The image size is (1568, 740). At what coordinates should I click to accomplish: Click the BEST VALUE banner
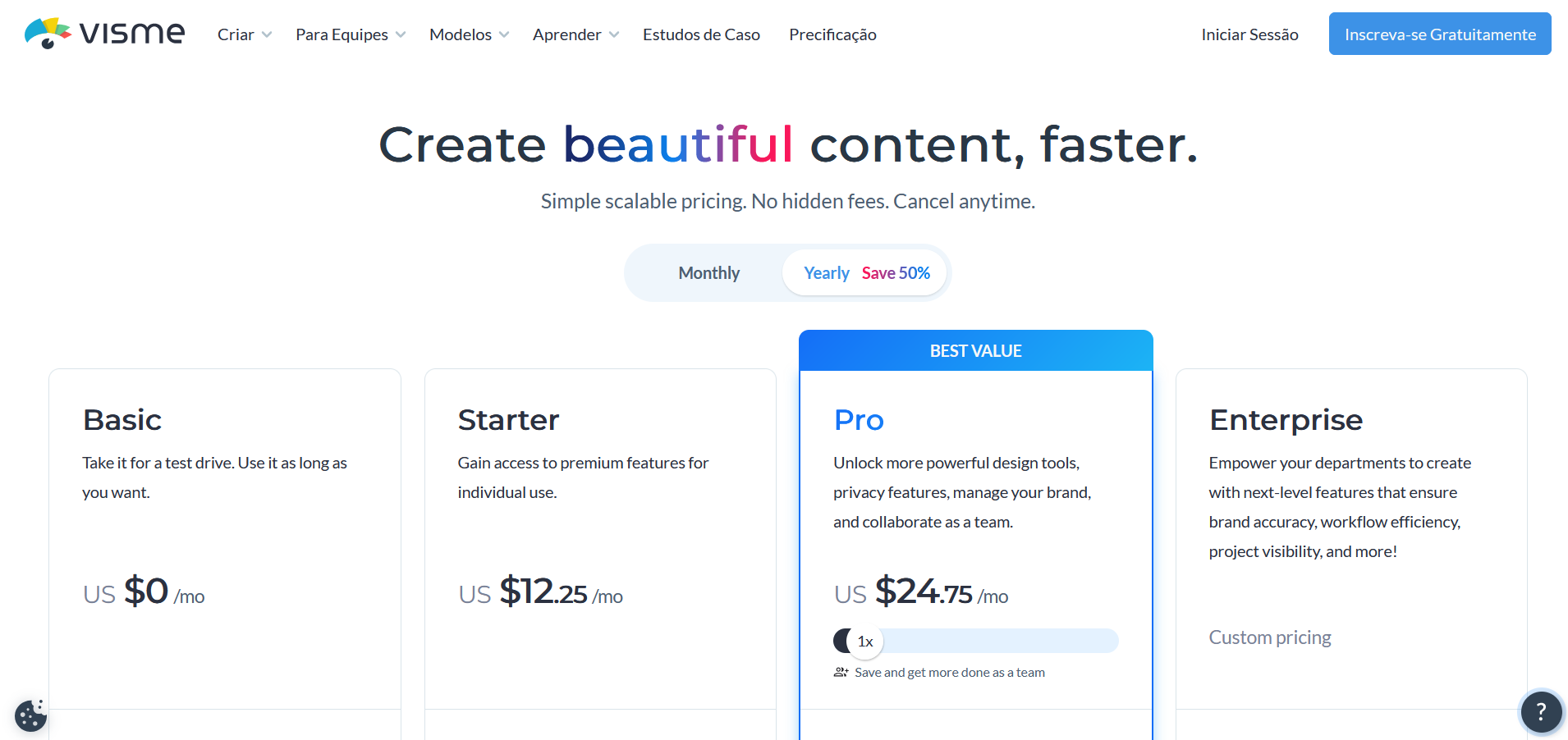pos(976,350)
